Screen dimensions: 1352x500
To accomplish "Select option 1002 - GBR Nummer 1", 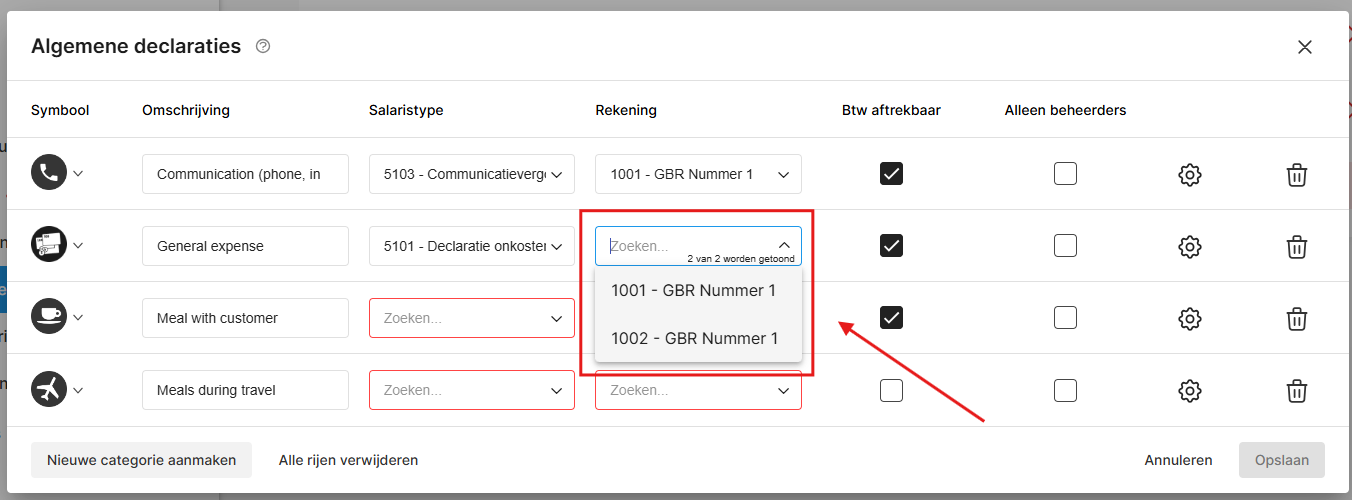I will click(698, 338).
